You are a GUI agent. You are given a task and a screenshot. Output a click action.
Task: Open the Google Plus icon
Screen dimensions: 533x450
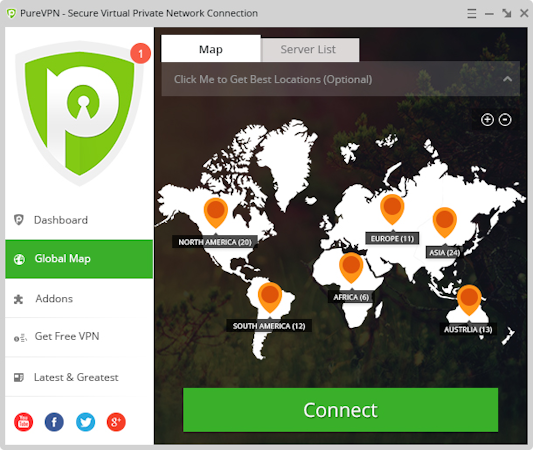coord(116,422)
